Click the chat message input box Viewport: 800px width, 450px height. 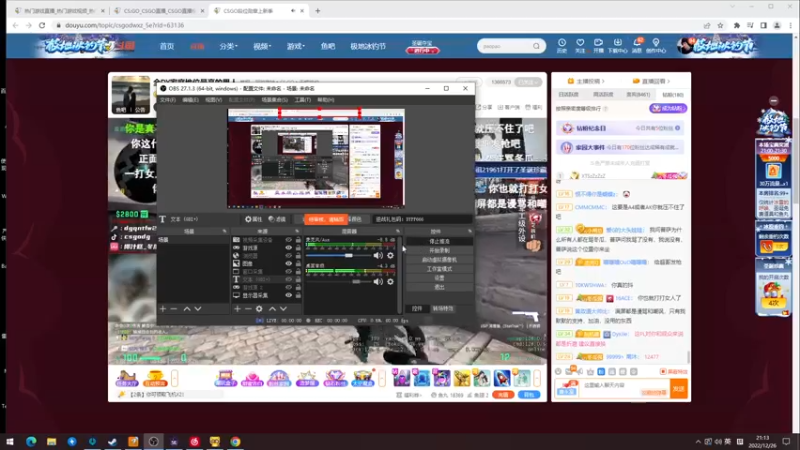[625, 389]
